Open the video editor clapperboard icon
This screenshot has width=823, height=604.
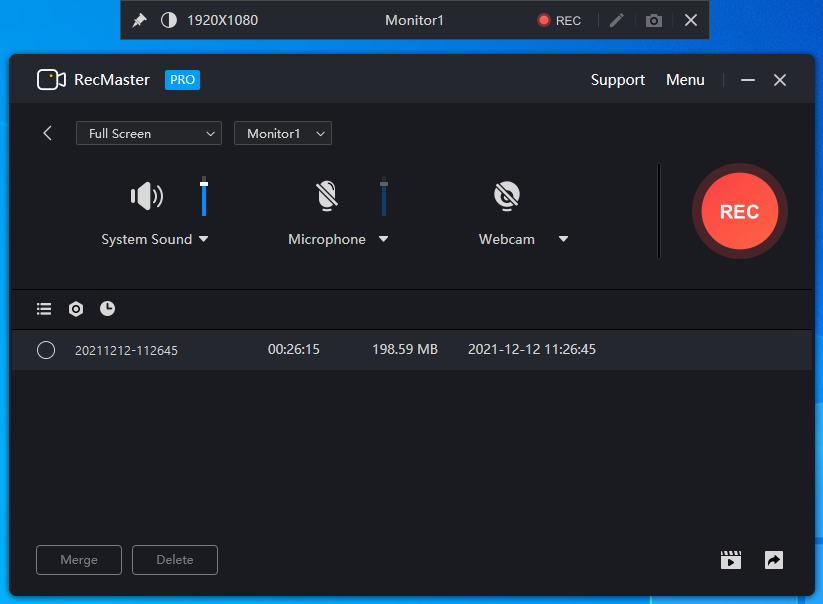click(x=731, y=560)
